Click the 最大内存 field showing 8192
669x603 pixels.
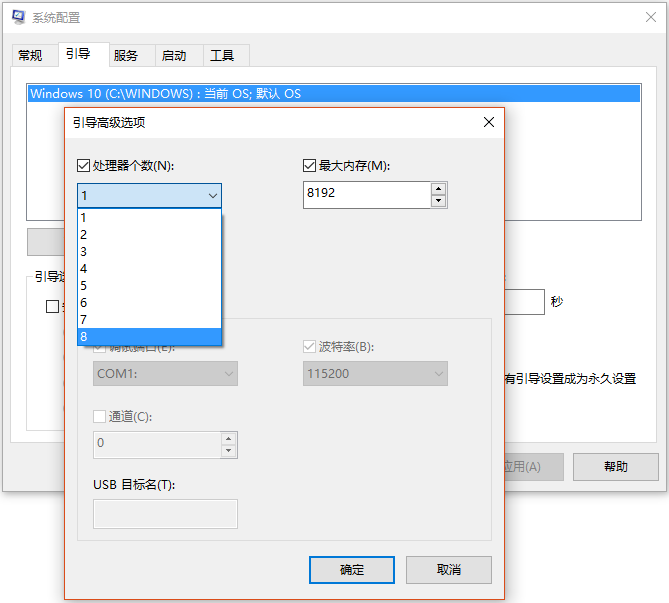click(366, 195)
